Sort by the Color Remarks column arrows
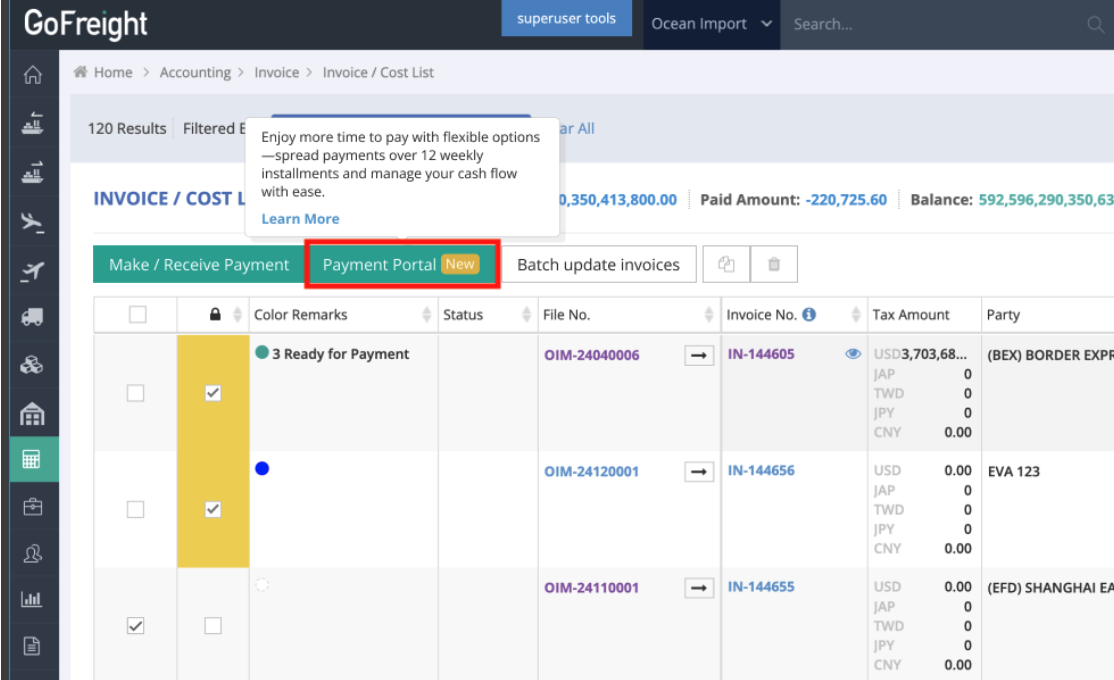Image resolution: width=1114 pixels, height=680 pixels. (x=427, y=315)
